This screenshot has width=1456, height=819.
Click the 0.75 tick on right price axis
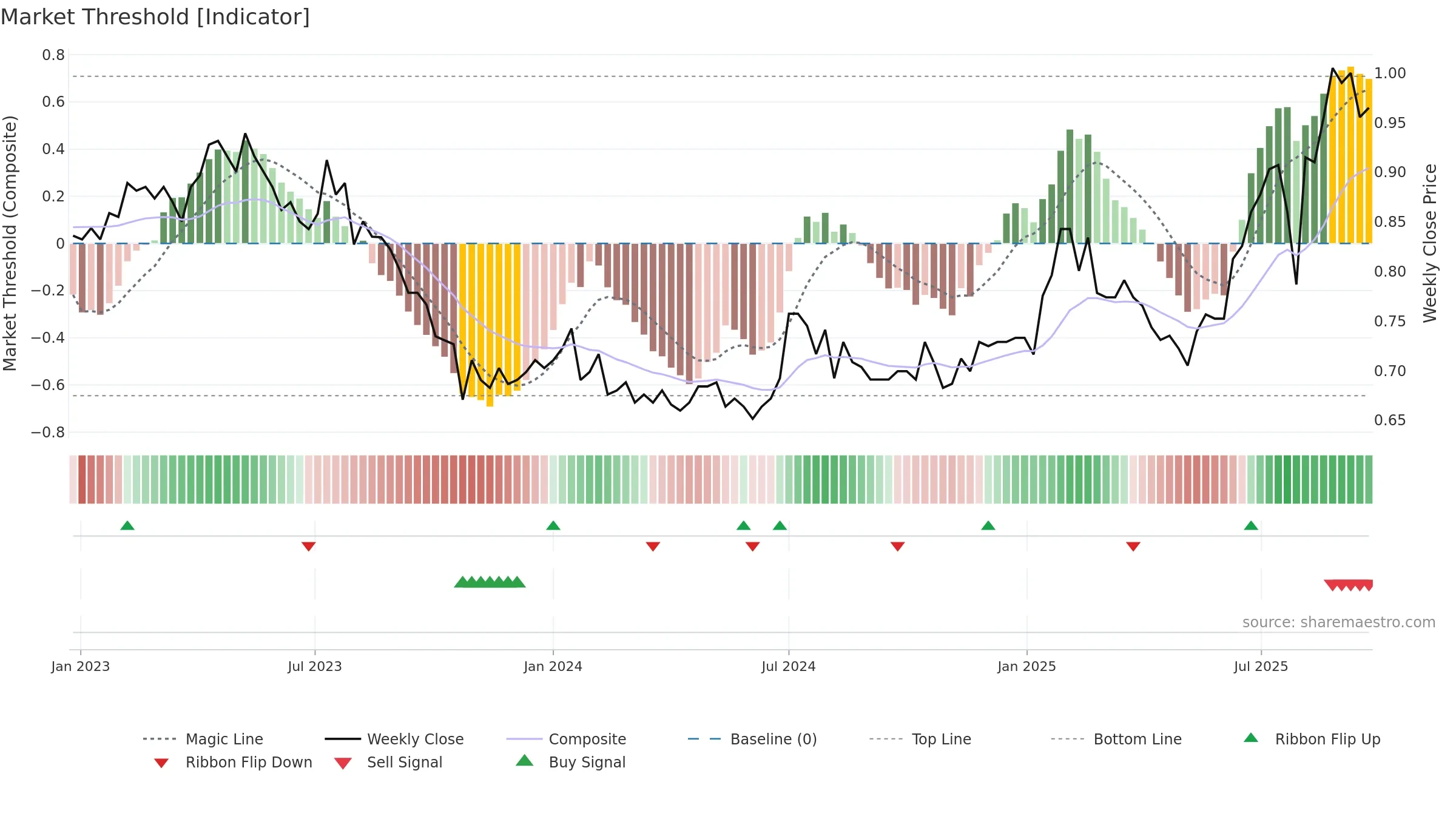click(1390, 322)
